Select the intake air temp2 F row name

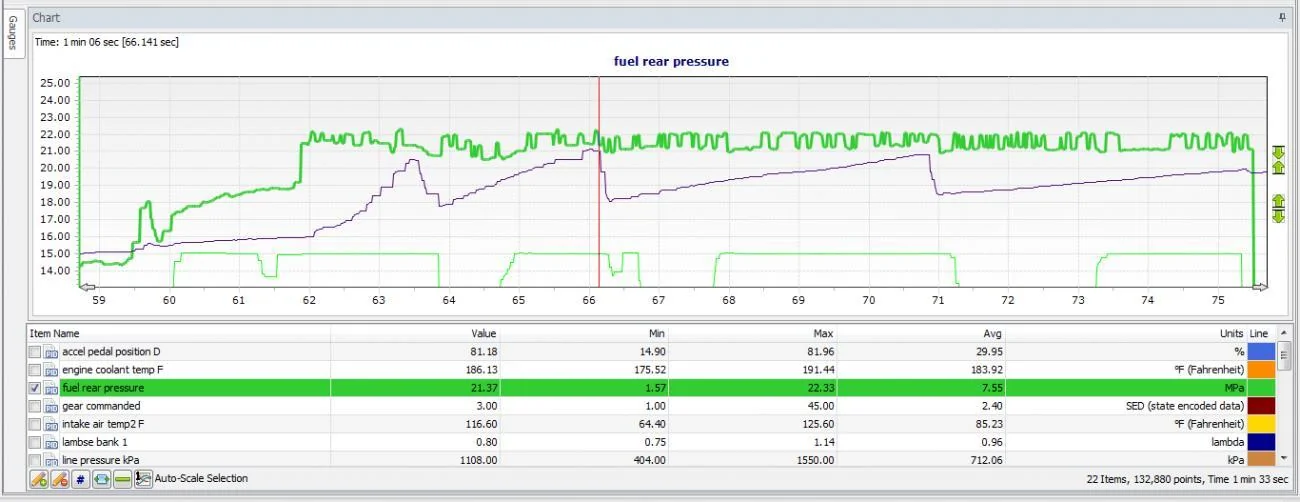[105, 424]
